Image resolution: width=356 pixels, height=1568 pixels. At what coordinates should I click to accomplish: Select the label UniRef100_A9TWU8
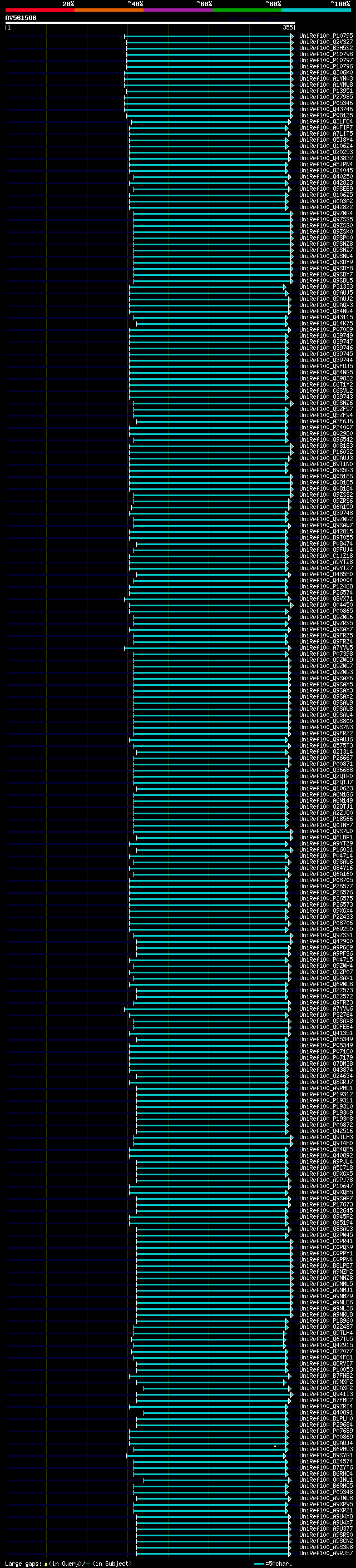tap(325, 1498)
